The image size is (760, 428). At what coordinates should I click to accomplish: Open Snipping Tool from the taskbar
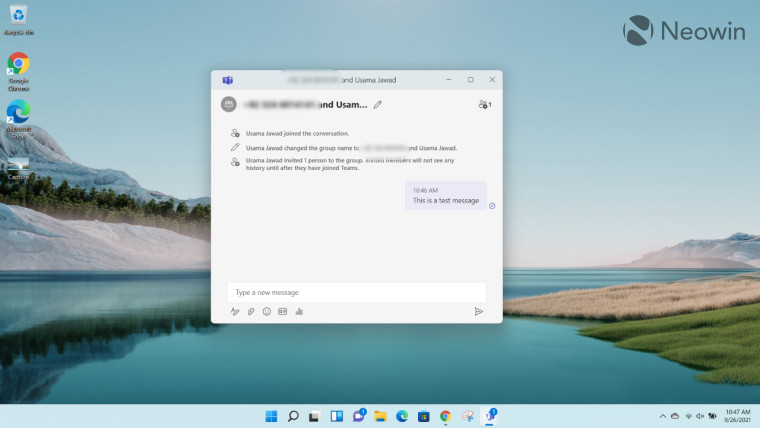pos(467,416)
